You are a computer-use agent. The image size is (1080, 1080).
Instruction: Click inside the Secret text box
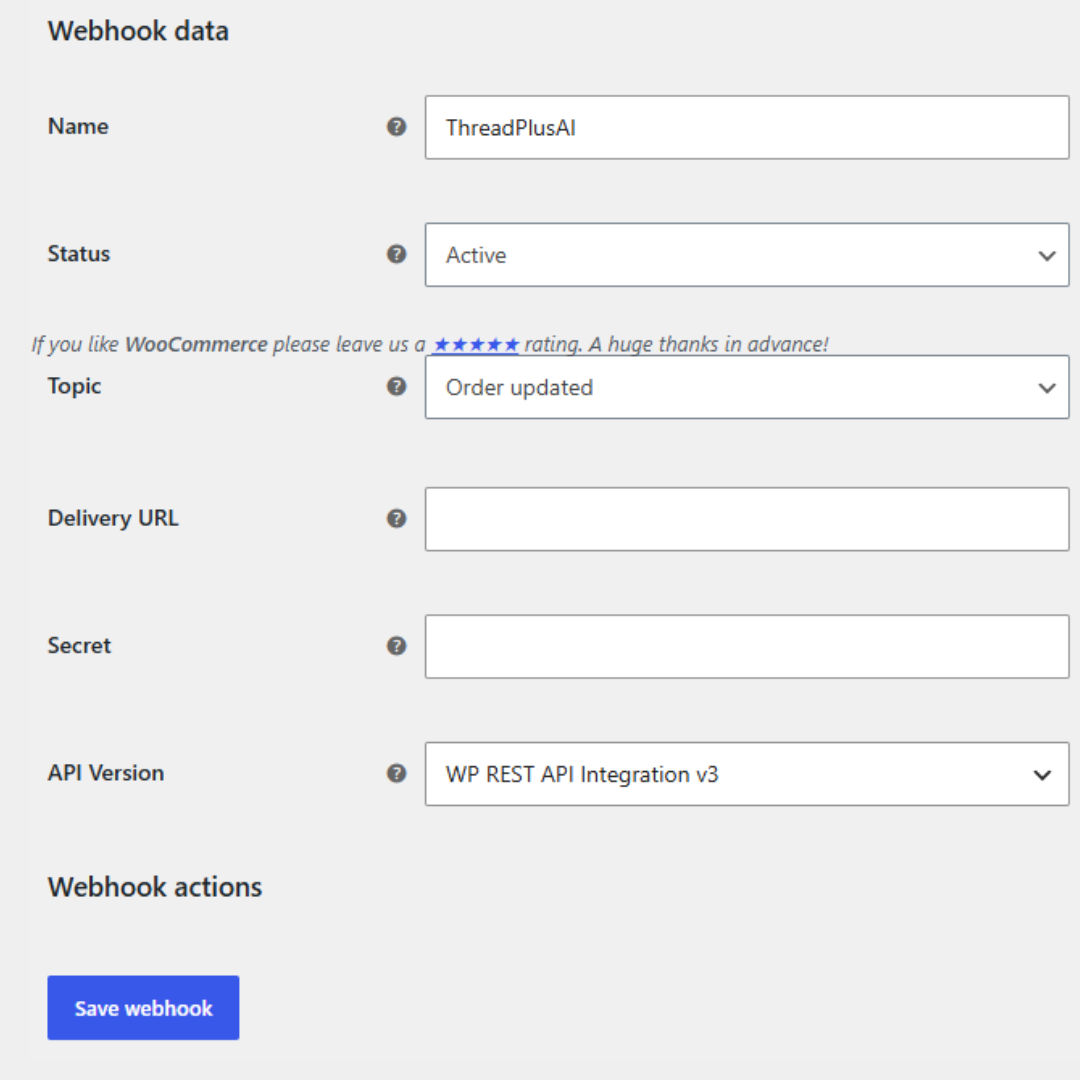747,647
